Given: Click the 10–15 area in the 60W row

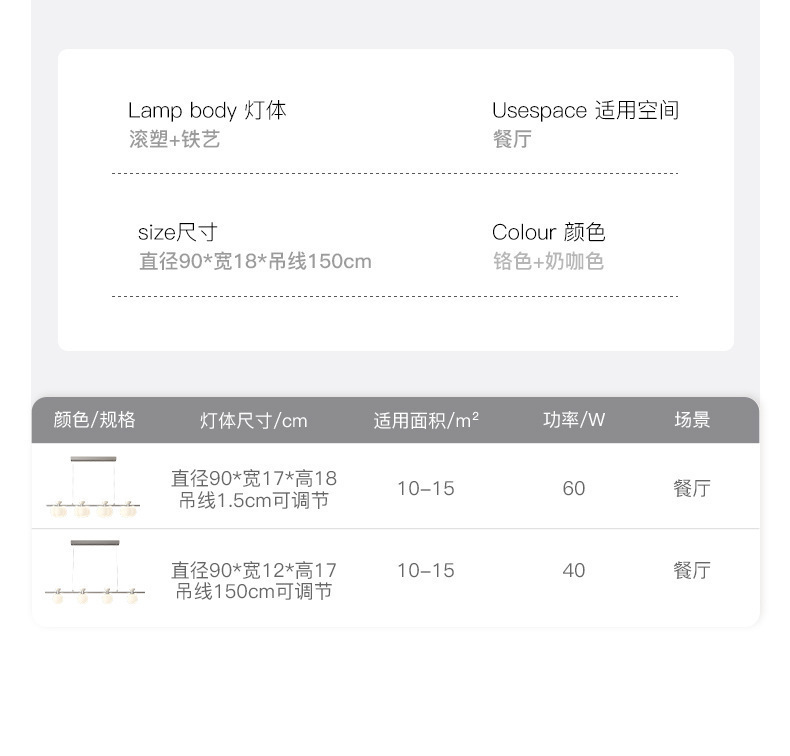Looking at the screenshot, I should (426, 488).
